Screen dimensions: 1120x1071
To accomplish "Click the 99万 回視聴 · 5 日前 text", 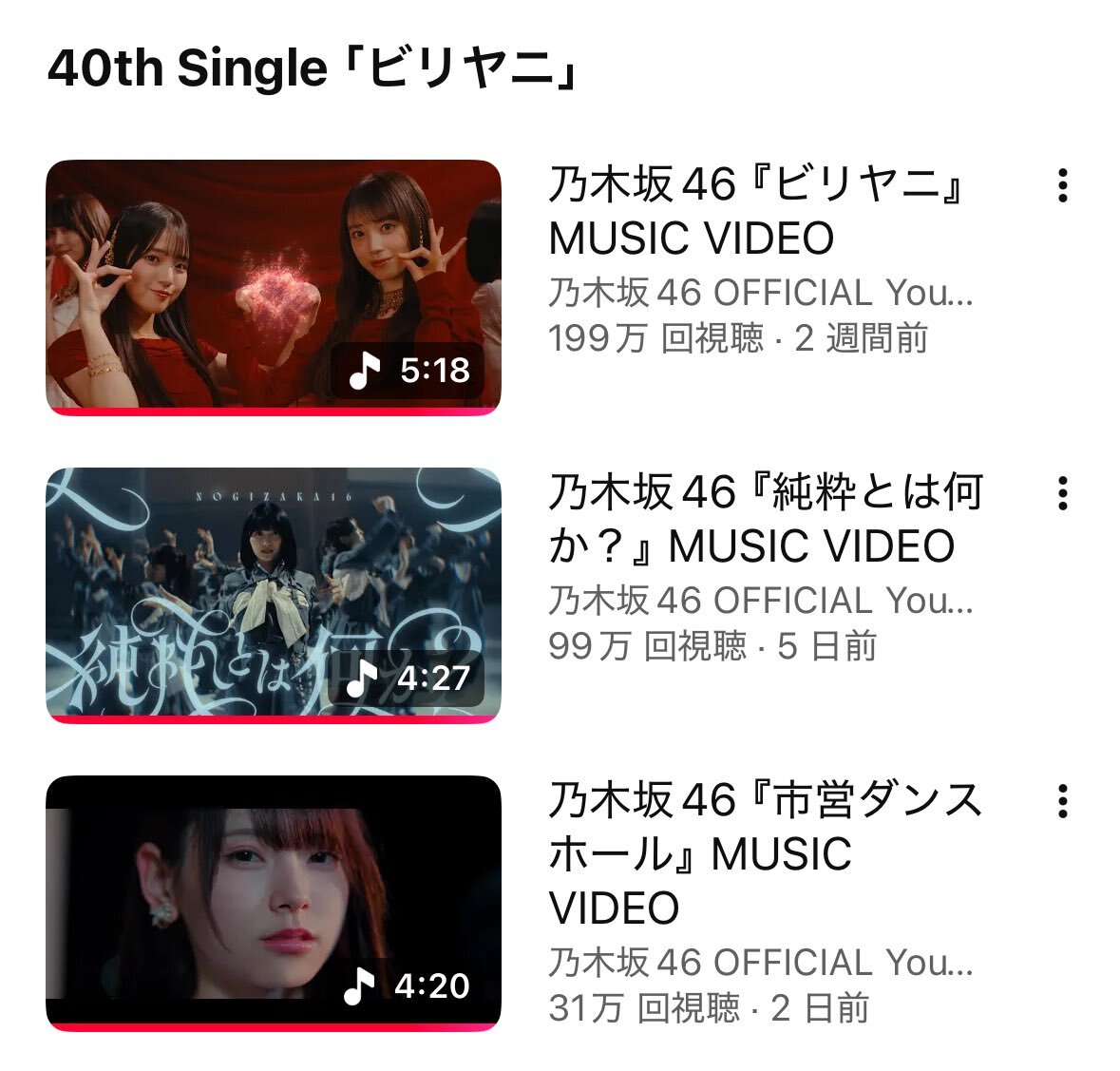I will (x=712, y=646).
